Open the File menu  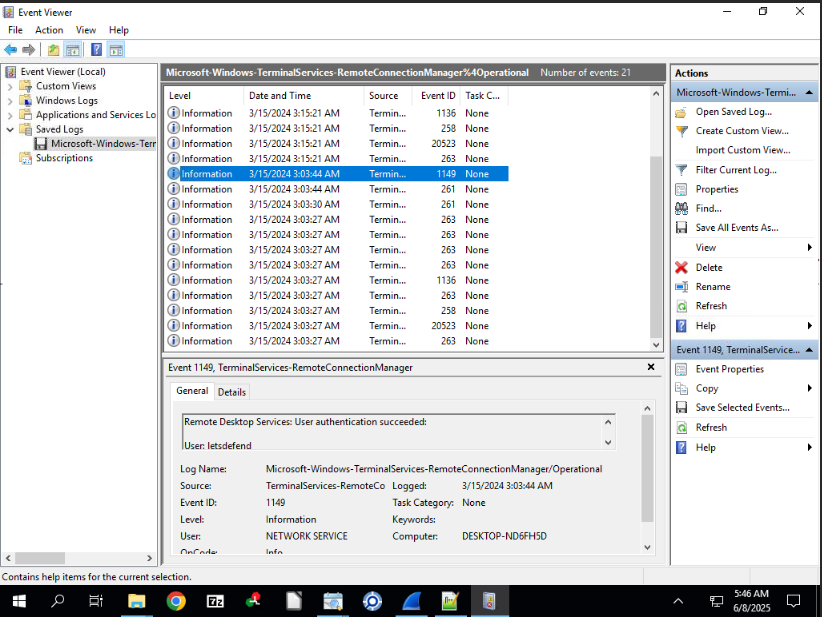coord(15,30)
